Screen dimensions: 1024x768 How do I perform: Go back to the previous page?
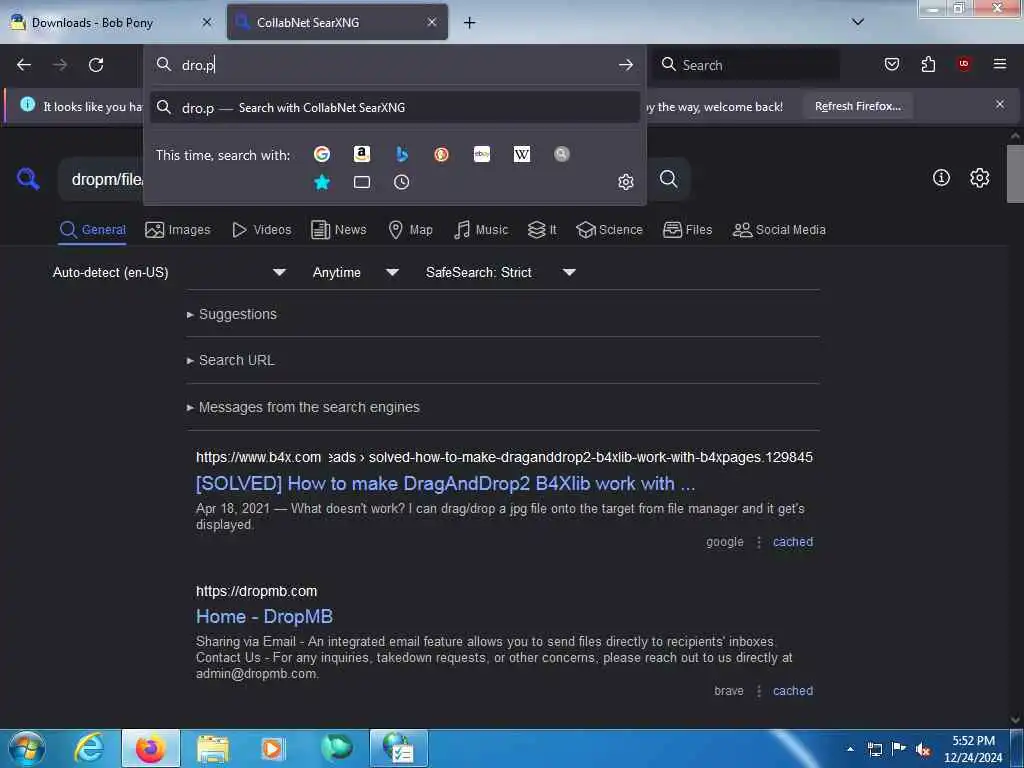[24, 65]
